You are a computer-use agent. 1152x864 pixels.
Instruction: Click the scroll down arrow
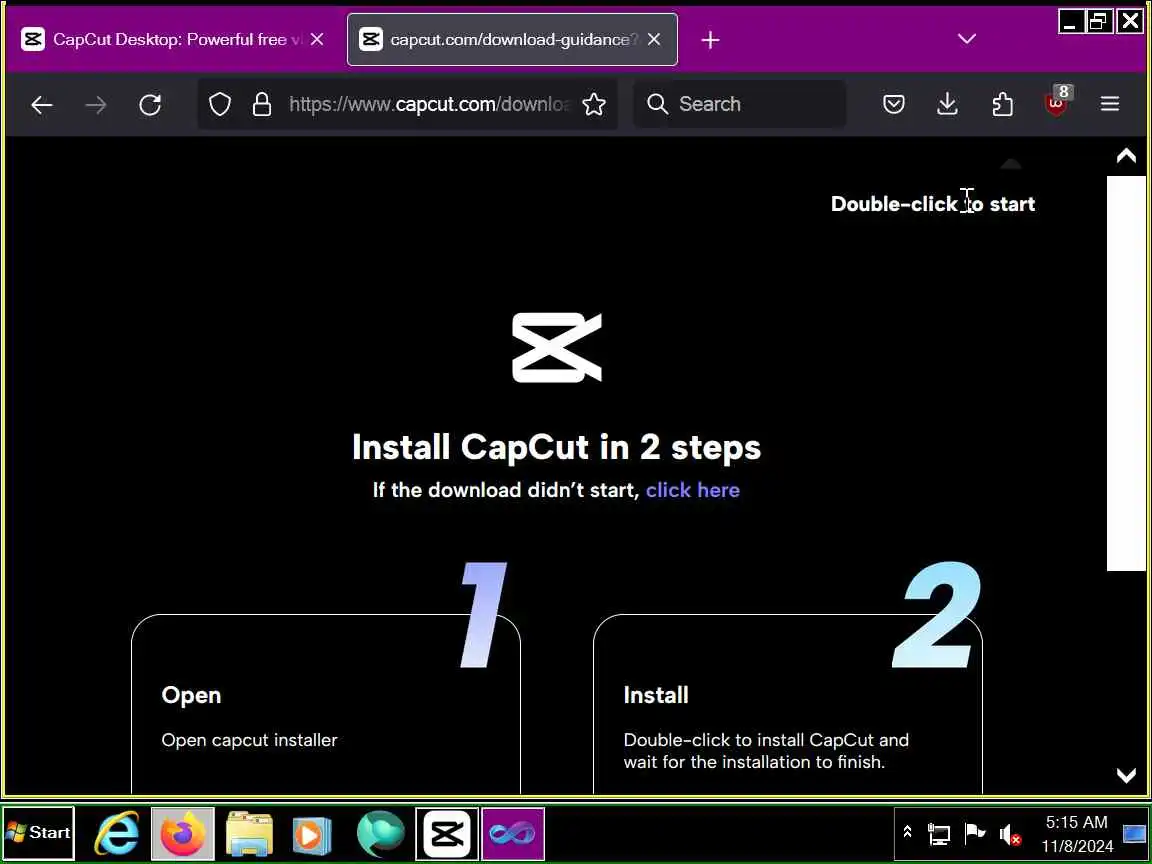tap(1126, 775)
